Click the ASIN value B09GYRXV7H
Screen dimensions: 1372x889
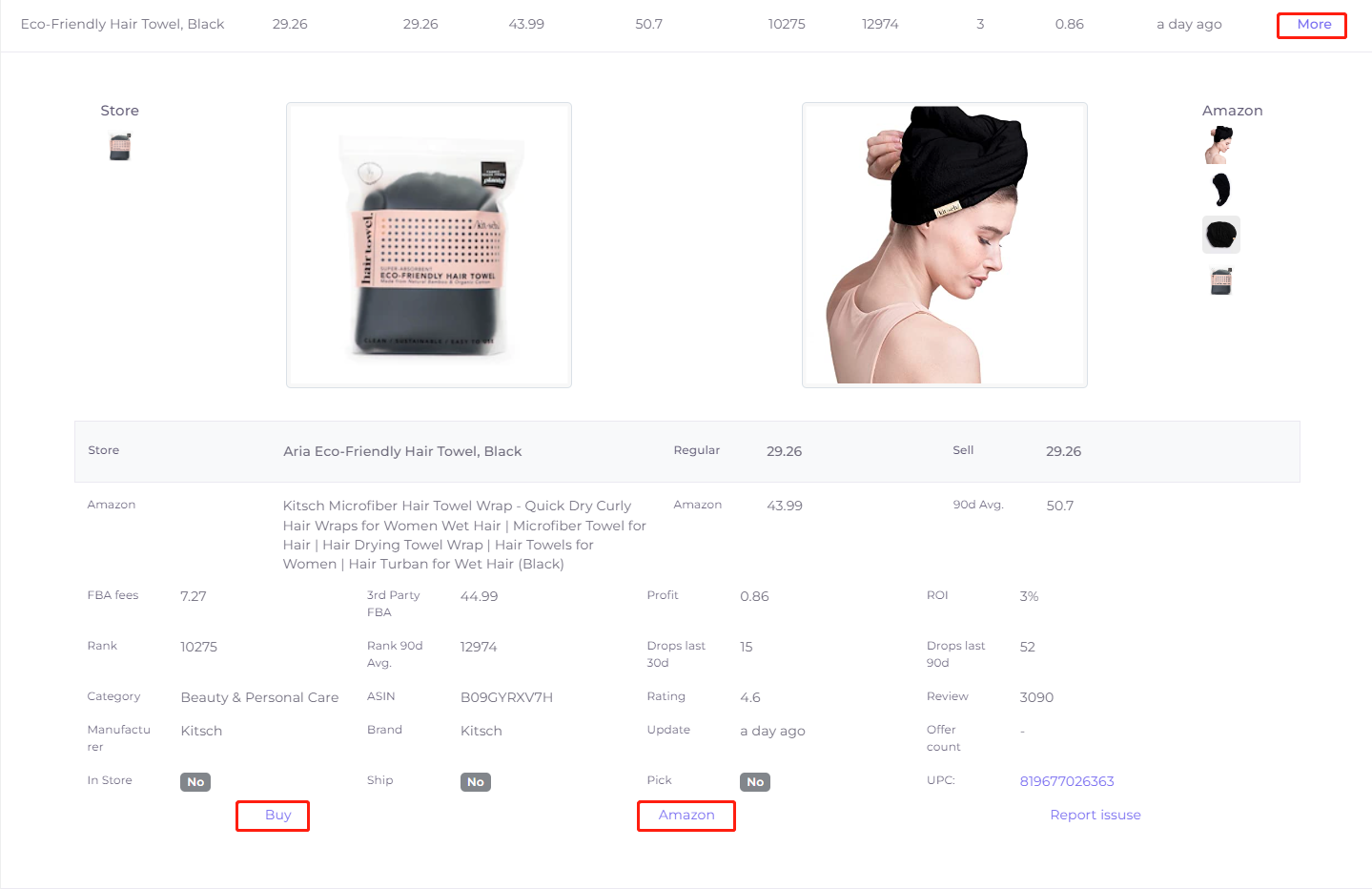tap(506, 697)
